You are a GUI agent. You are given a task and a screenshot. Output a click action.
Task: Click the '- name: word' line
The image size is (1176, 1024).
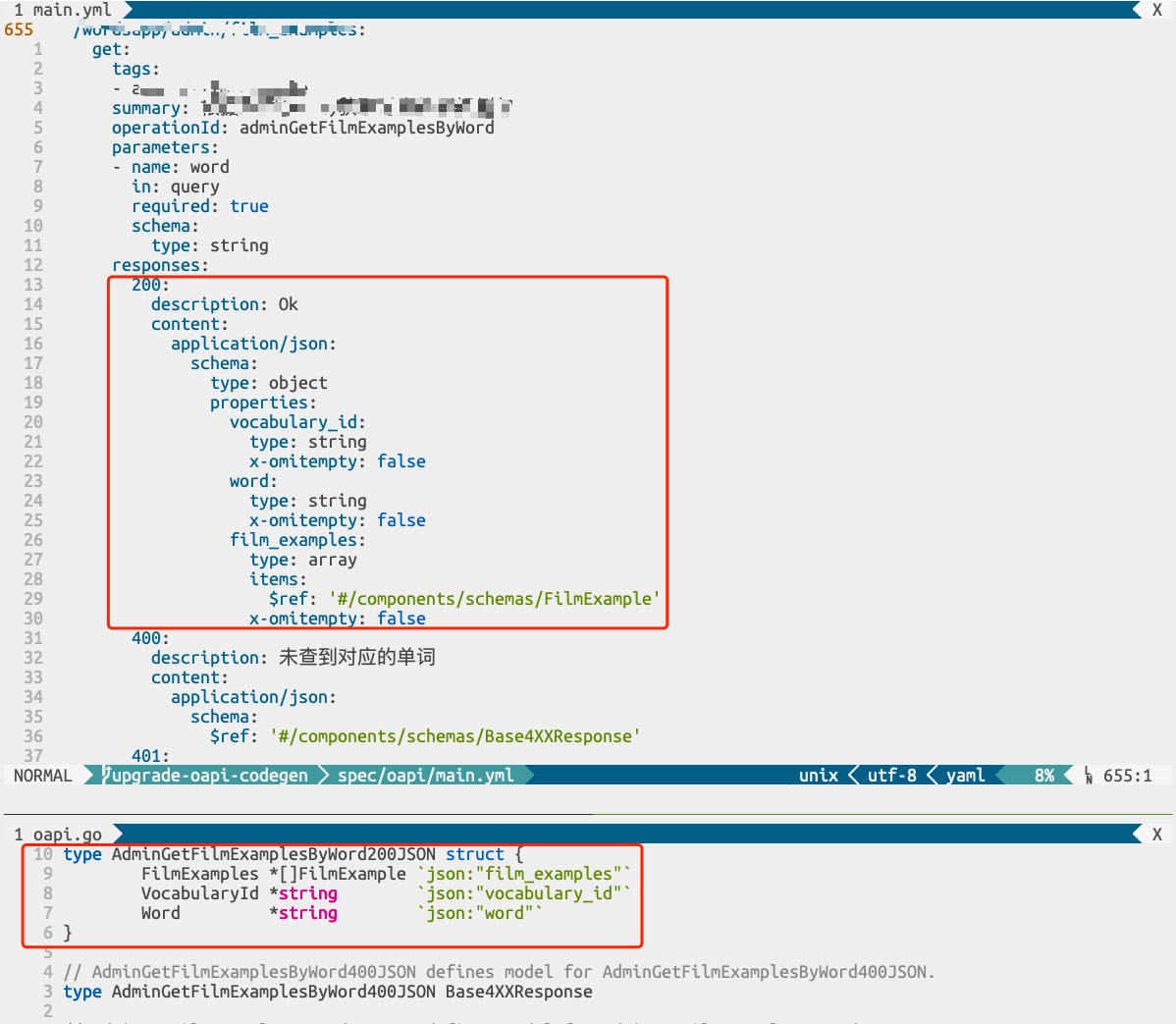point(171,167)
